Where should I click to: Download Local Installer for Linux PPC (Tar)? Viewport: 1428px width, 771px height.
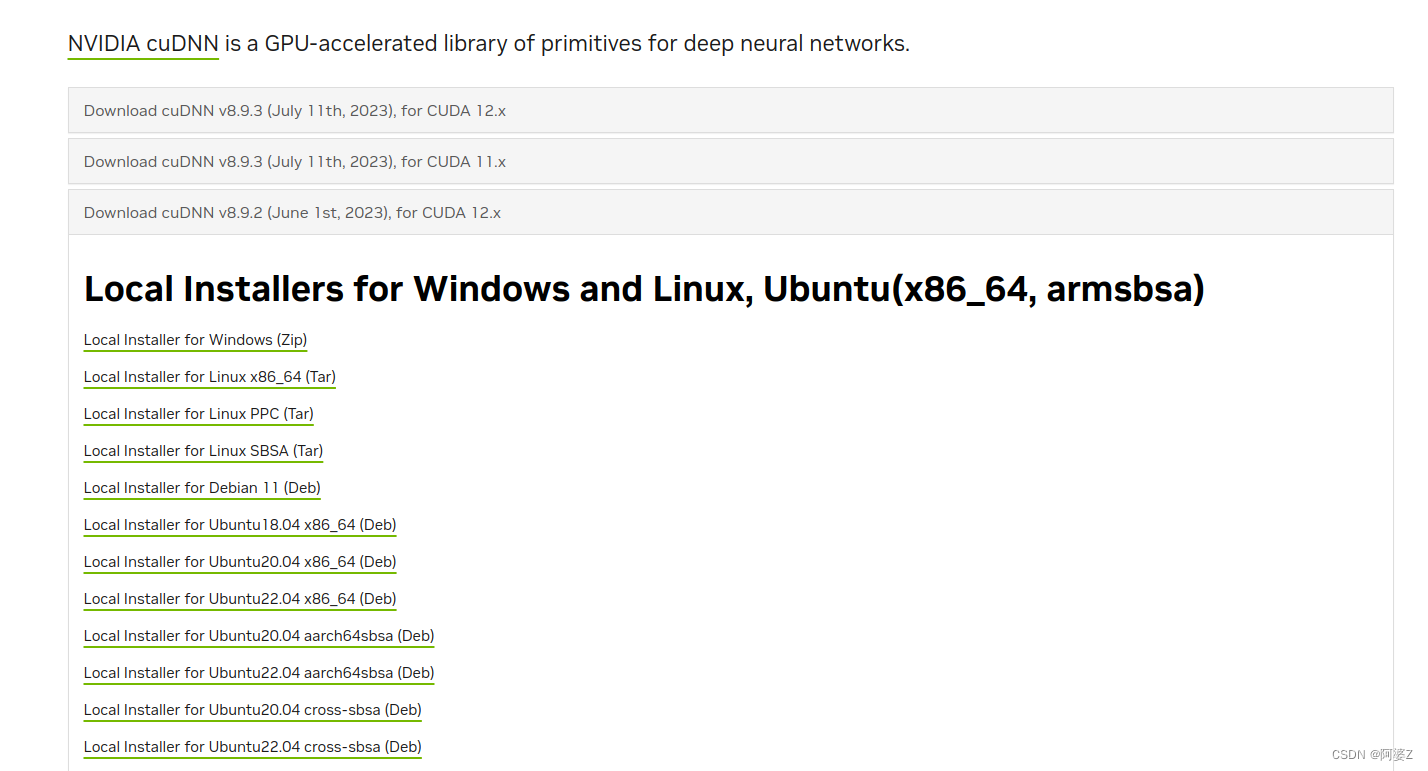[x=198, y=414]
